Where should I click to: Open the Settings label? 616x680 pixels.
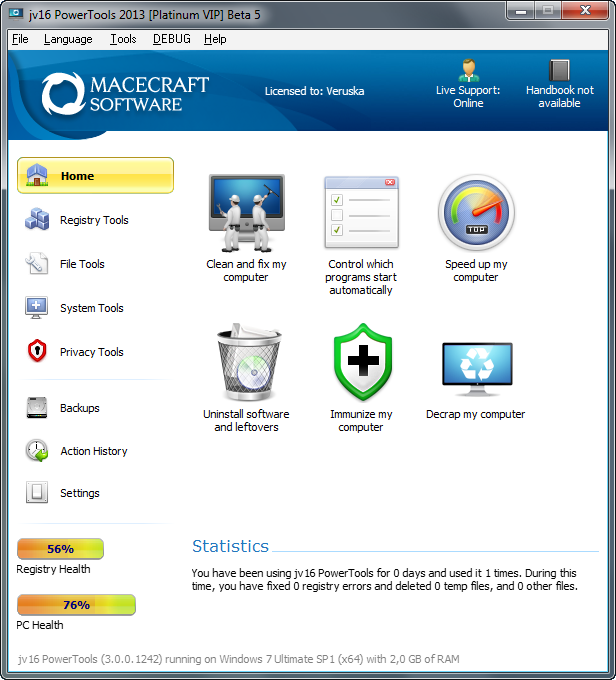[x=80, y=494]
